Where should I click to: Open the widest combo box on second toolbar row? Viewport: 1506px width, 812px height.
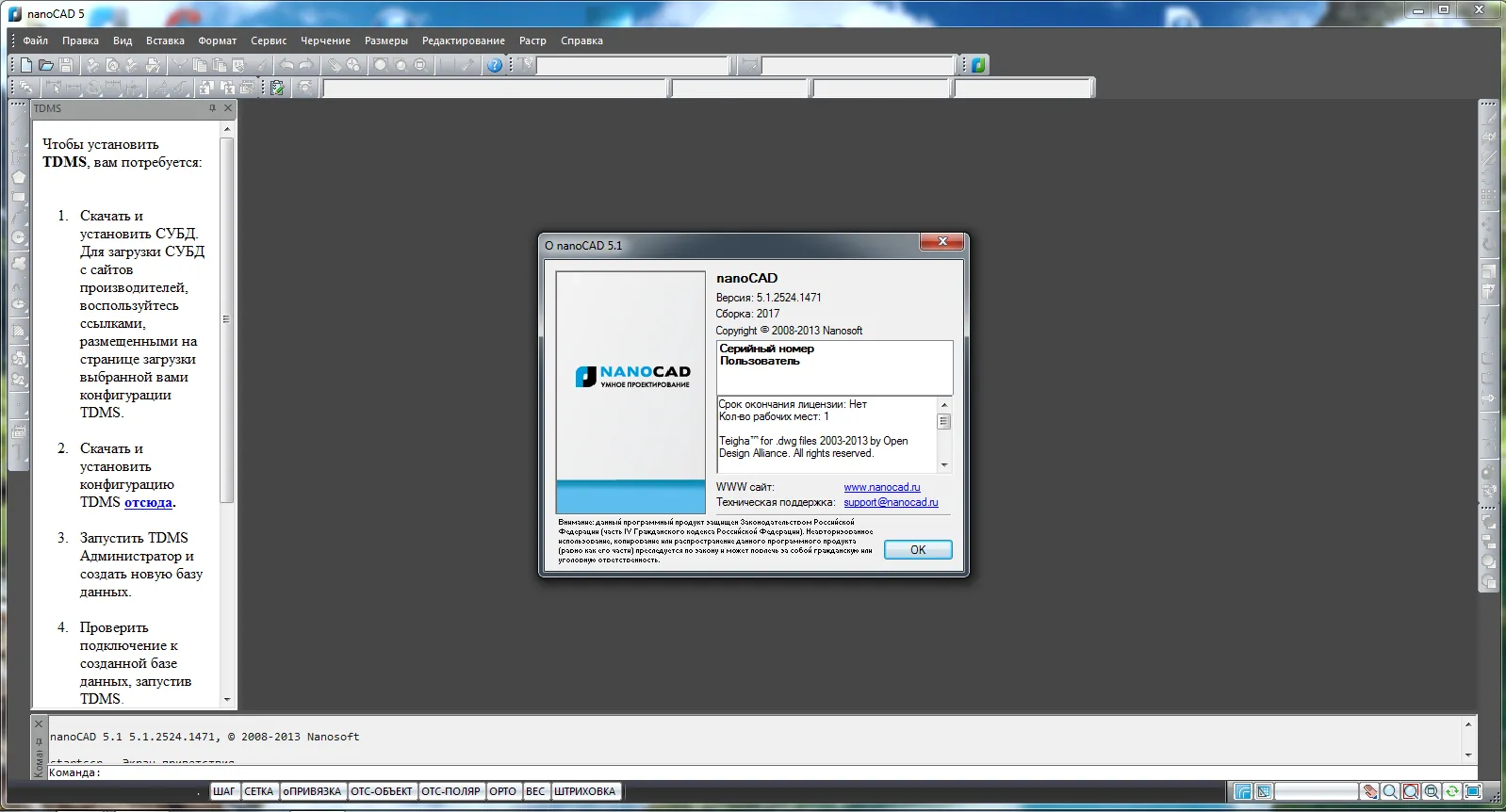pos(496,89)
